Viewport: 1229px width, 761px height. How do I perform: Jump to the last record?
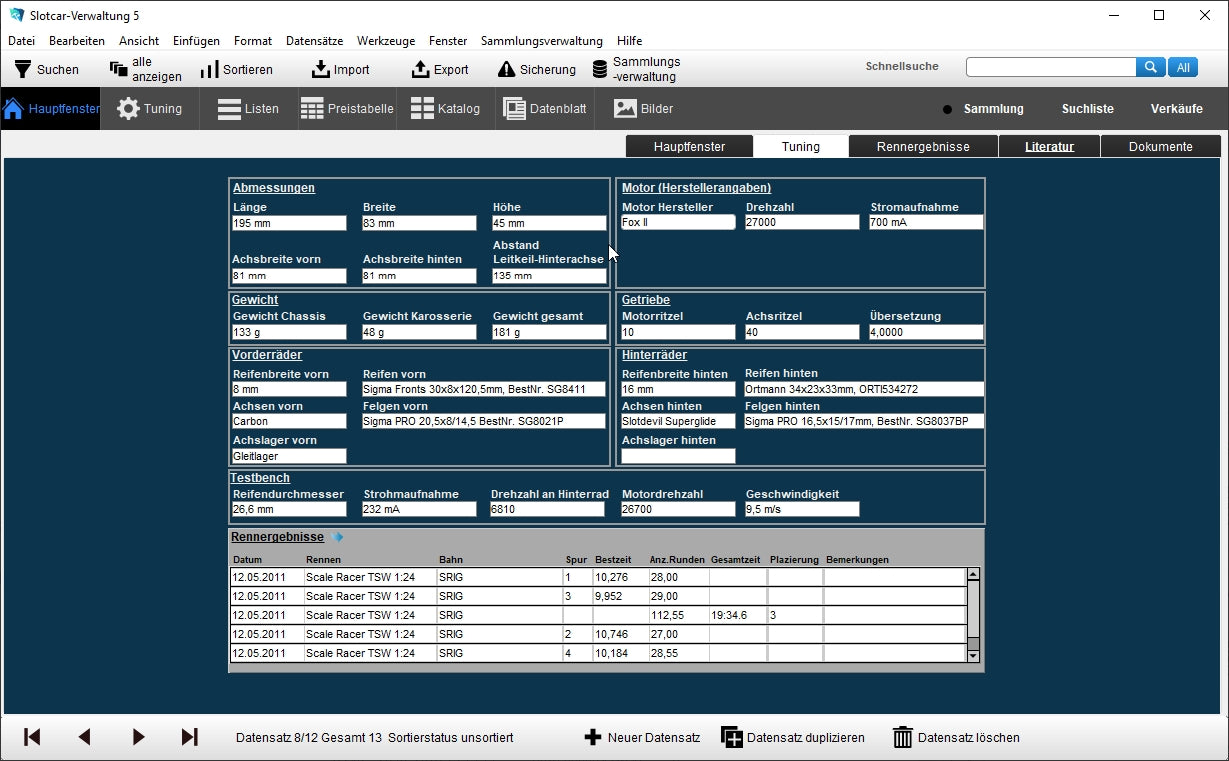coord(189,737)
